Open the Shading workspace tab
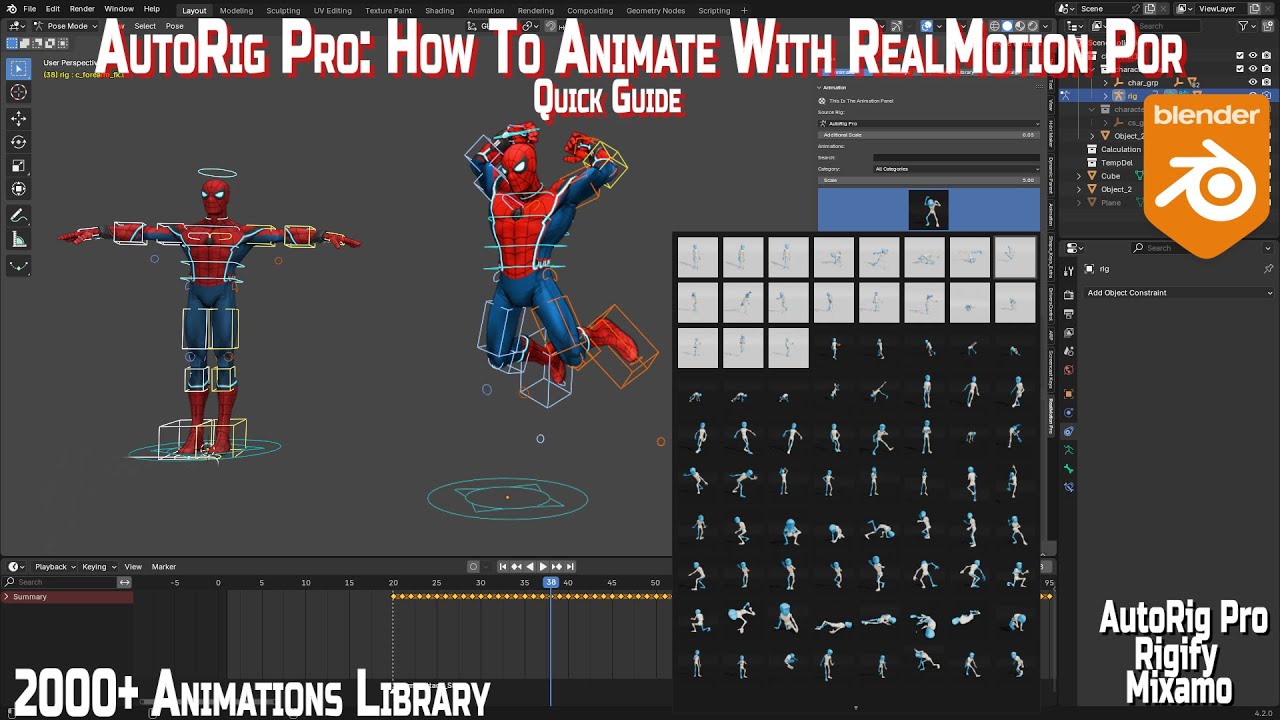Image resolution: width=1280 pixels, height=720 pixels. click(x=439, y=10)
